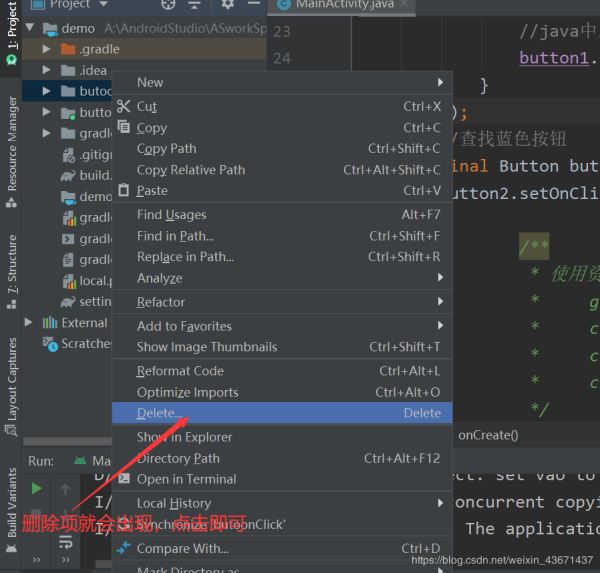Click the button1 code reference

click(554, 58)
